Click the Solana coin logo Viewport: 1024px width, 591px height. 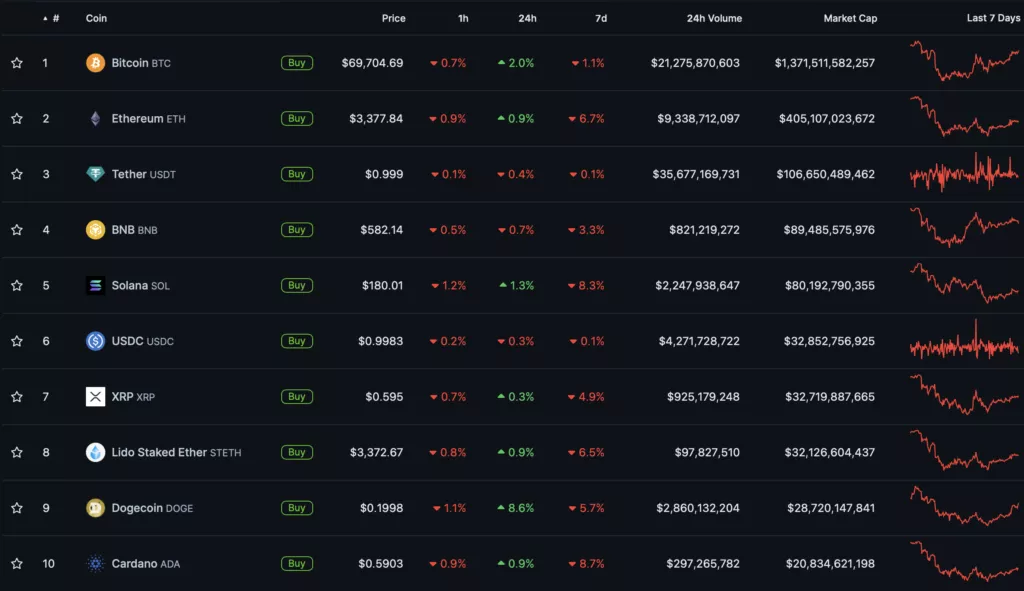(x=95, y=285)
